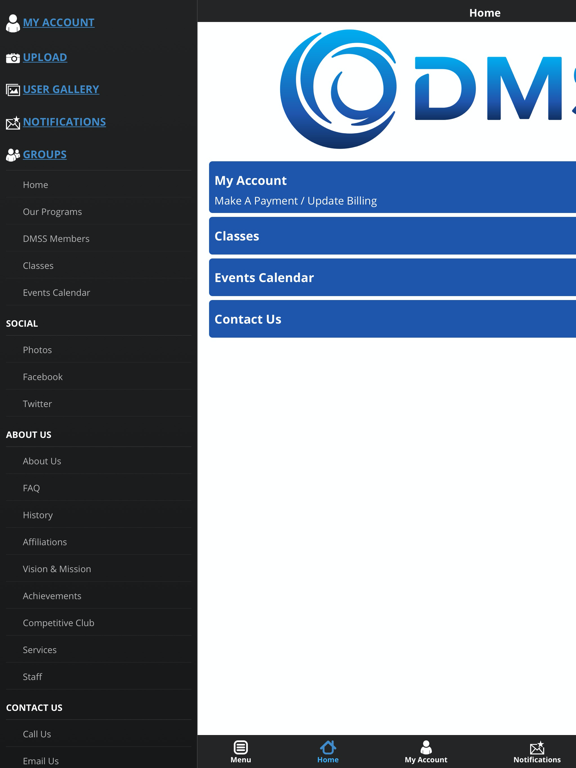Open the MY ACCOUNT sidebar link
This screenshot has width=576, height=768.
[59, 23]
